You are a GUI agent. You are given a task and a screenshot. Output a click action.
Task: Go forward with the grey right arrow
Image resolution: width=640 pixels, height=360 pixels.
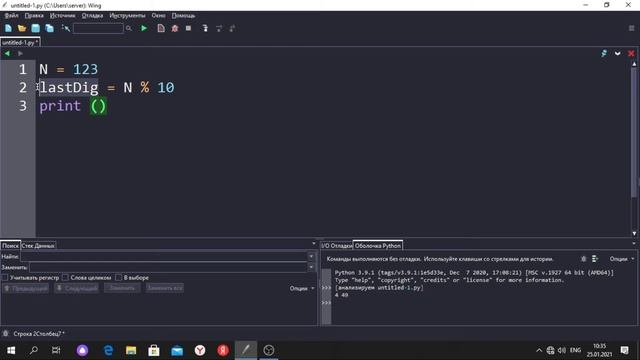point(20,53)
